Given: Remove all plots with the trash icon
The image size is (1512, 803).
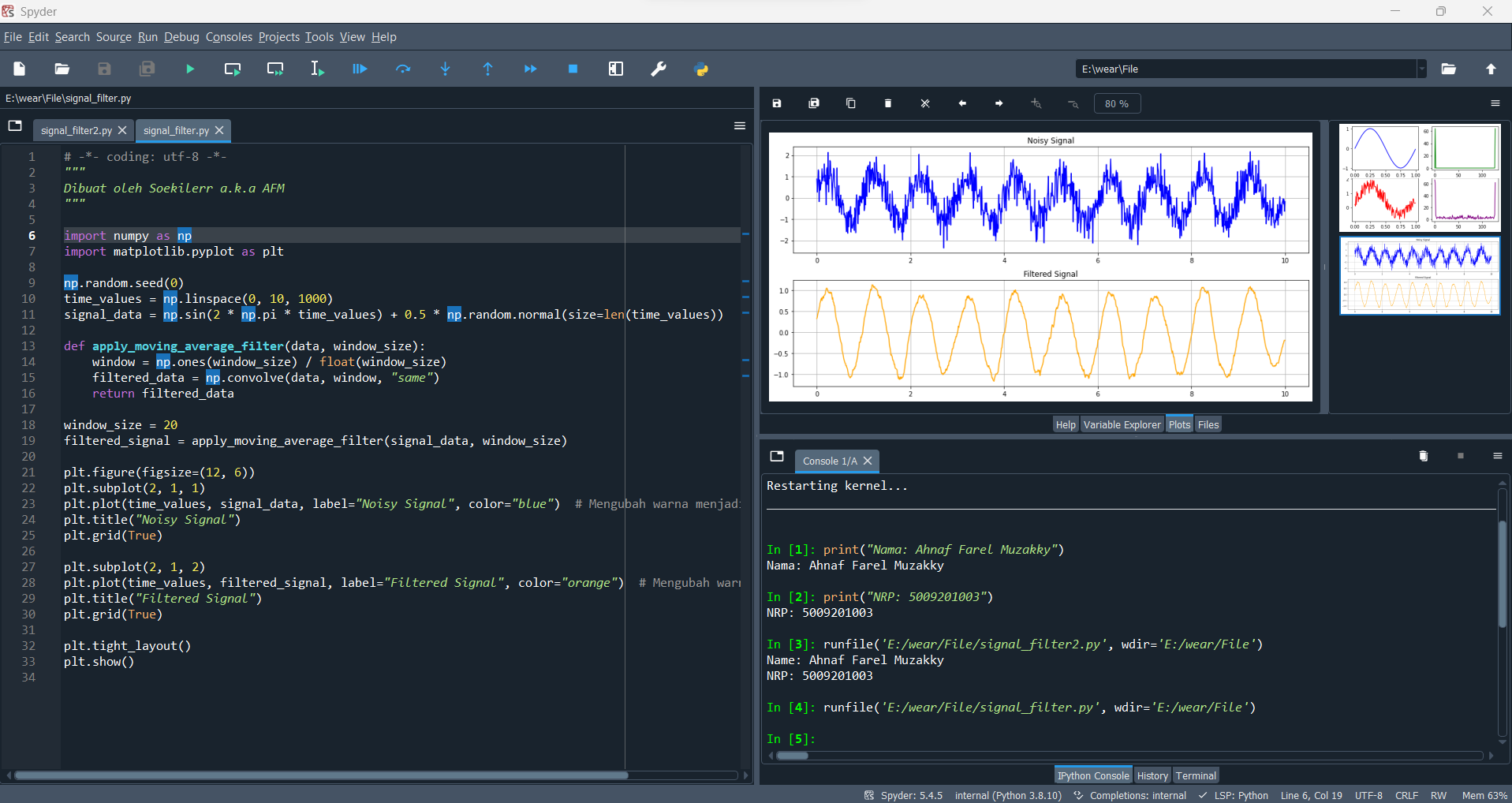Looking at the screenshot, I should [887, 103].
